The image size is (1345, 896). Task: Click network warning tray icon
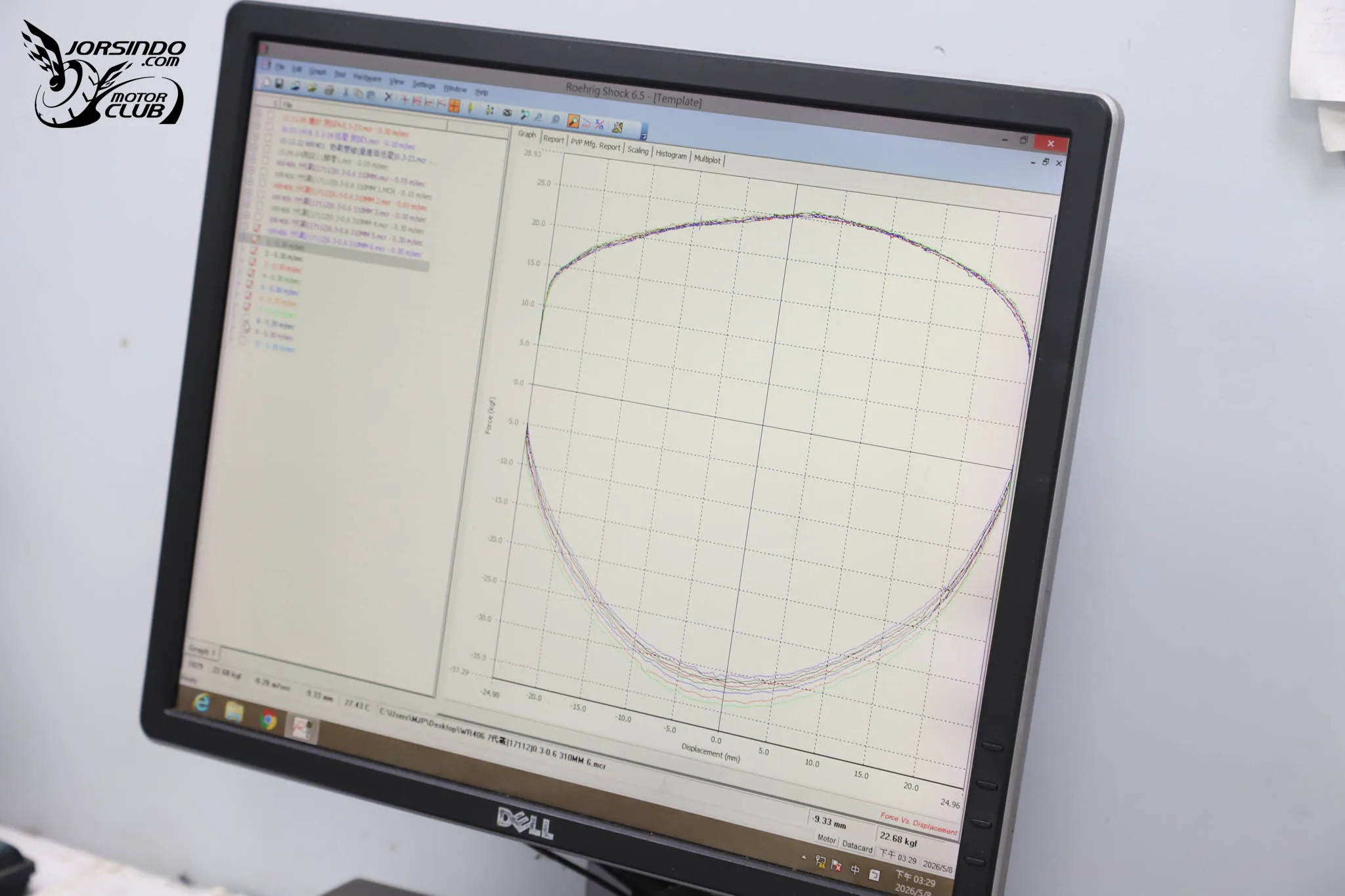click(x=821, y=861)
